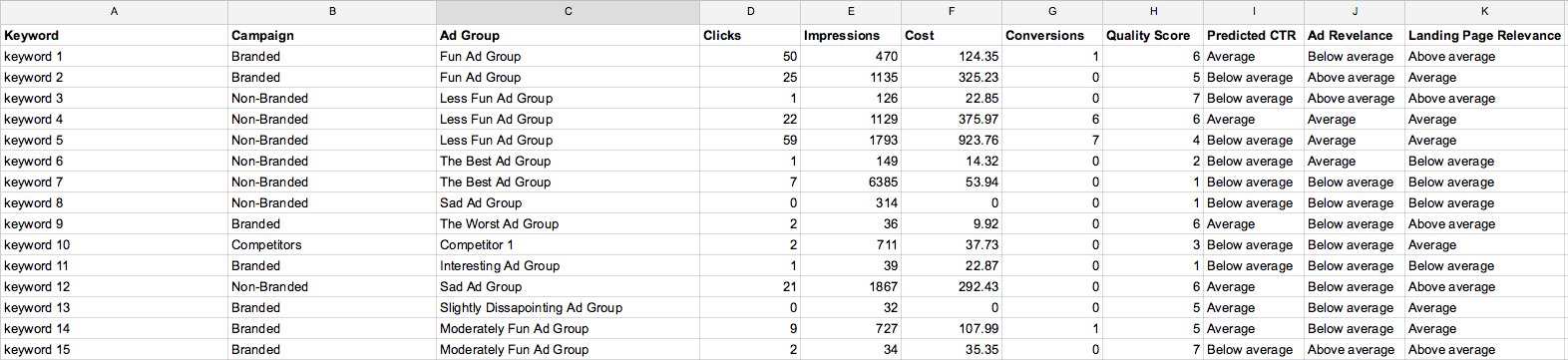
Task: Click the 'Landing Page Relevance' header cell
Action: point(1485,35)
